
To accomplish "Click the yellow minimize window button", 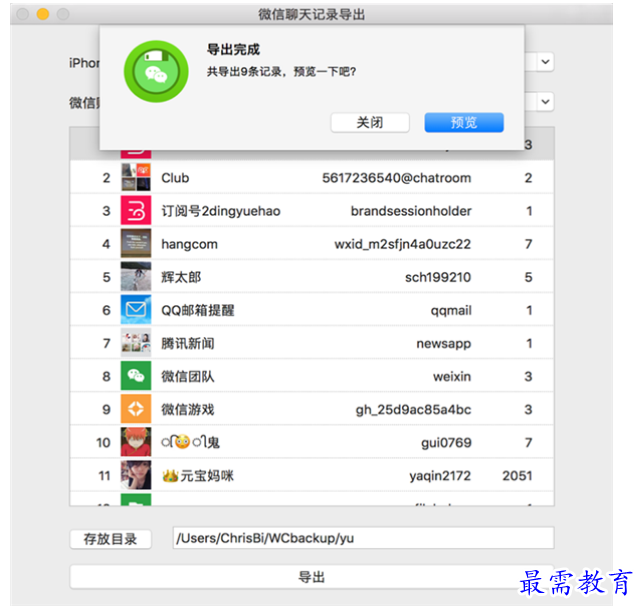I will [43, 14].
